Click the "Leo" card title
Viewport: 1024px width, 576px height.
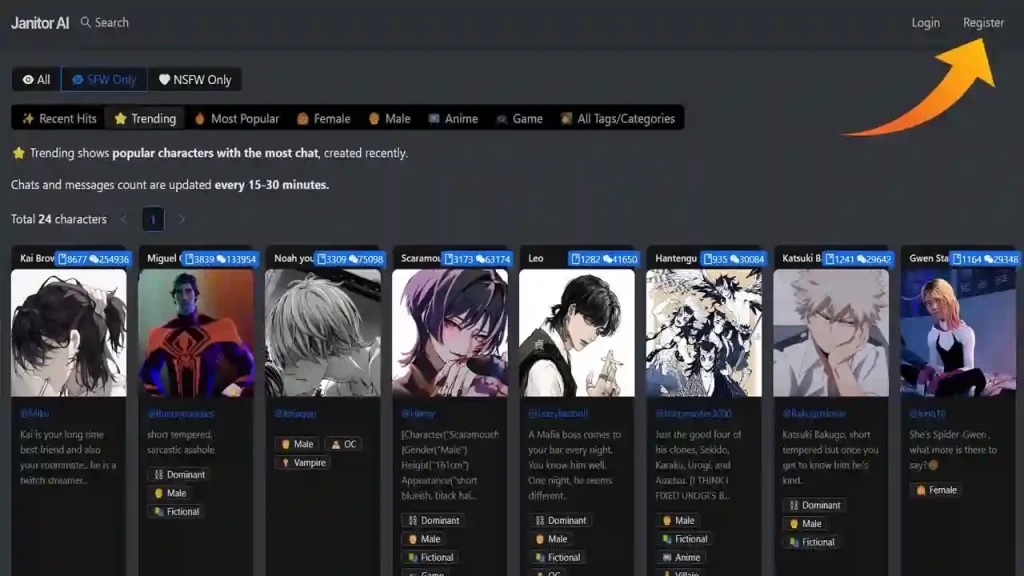click(536, 259)
